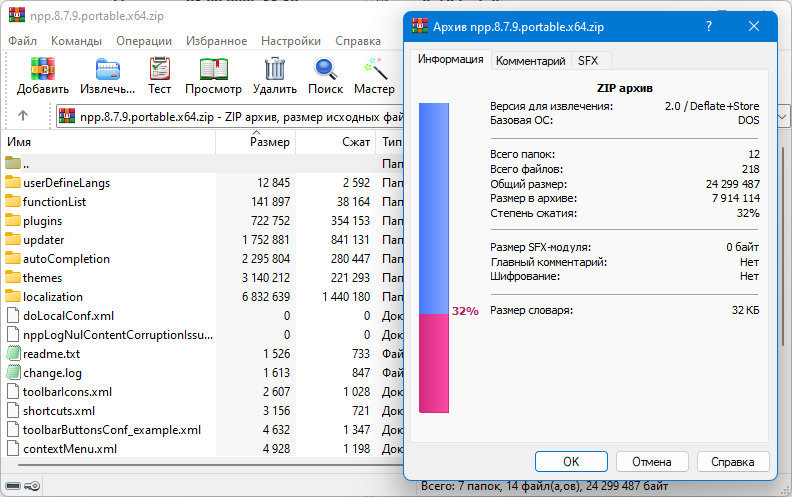Sort by Тип column header
The image size is (792, 497).
point(390,142)
